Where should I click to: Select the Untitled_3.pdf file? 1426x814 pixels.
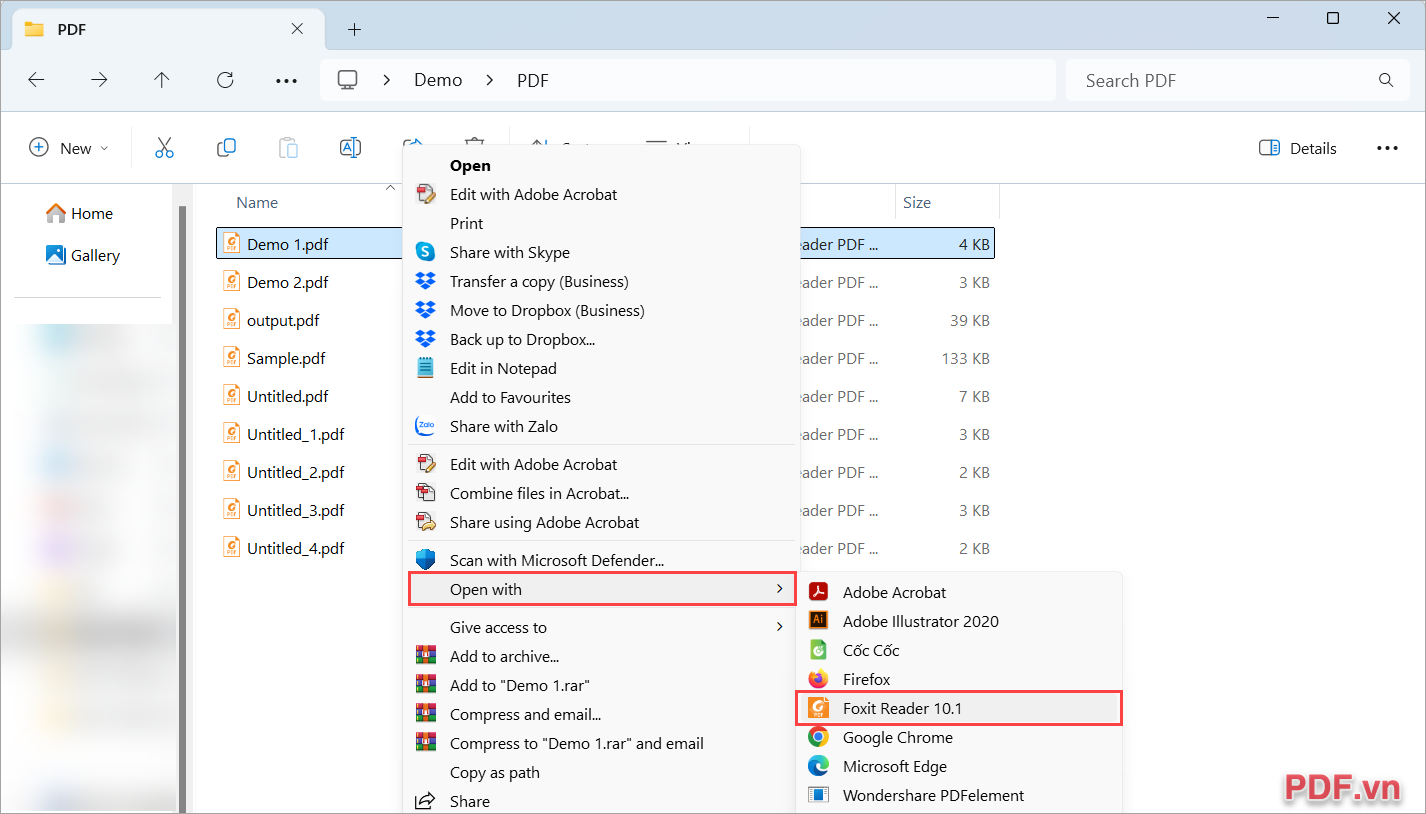[x=296, y=510]
